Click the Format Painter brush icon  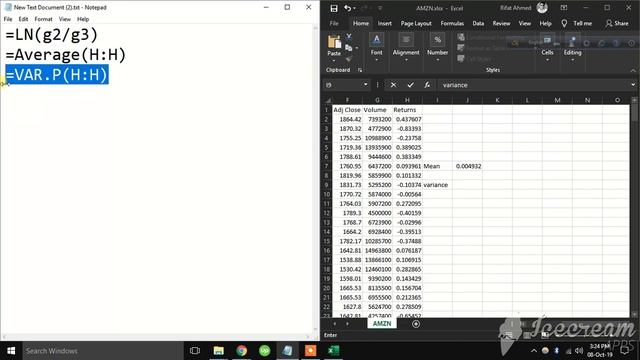349,59
